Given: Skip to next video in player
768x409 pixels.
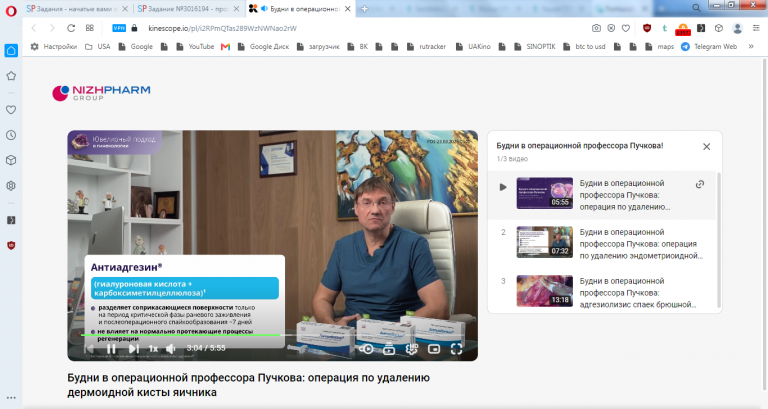Looking at the screenshot, I should click(x=133, y=349).
